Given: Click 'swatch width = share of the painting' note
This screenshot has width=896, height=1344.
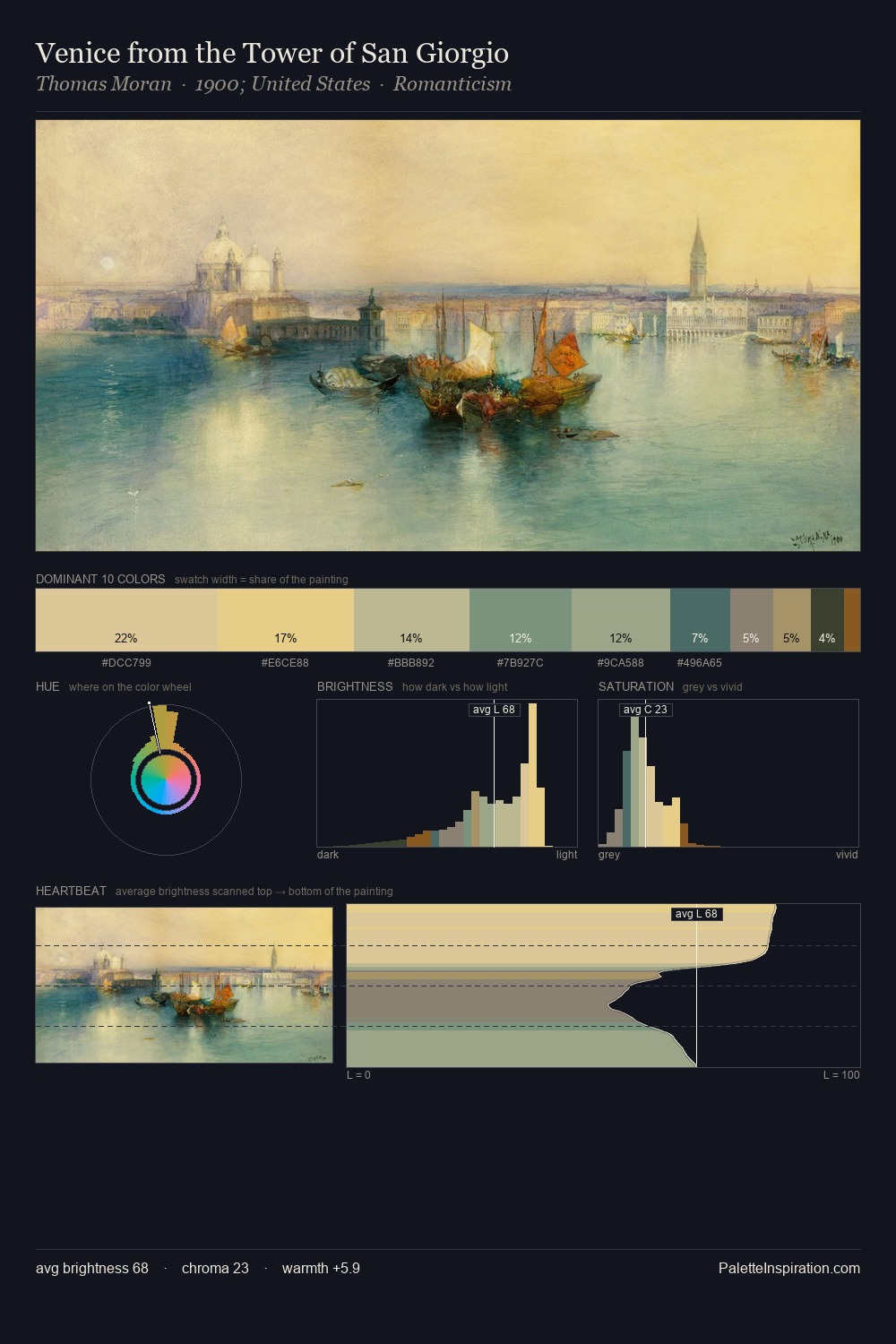Looking at the screenshot, I should [x=262, y=580].
